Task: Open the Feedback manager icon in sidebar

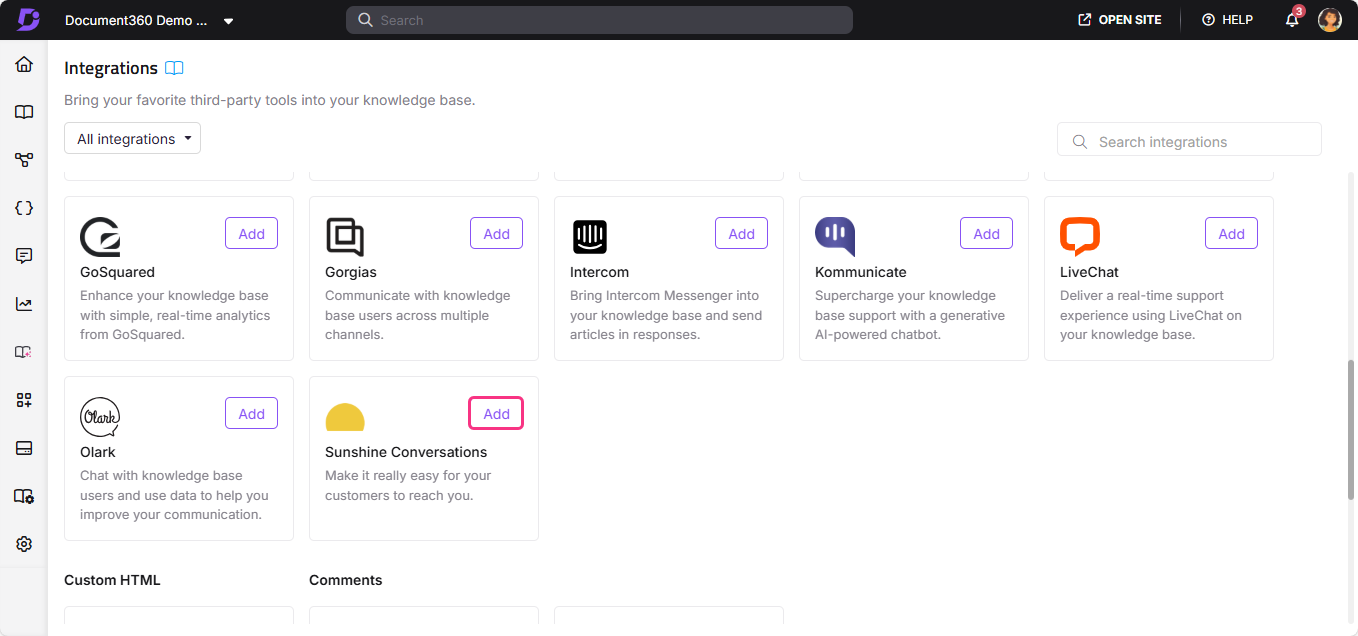Action: 23,255
